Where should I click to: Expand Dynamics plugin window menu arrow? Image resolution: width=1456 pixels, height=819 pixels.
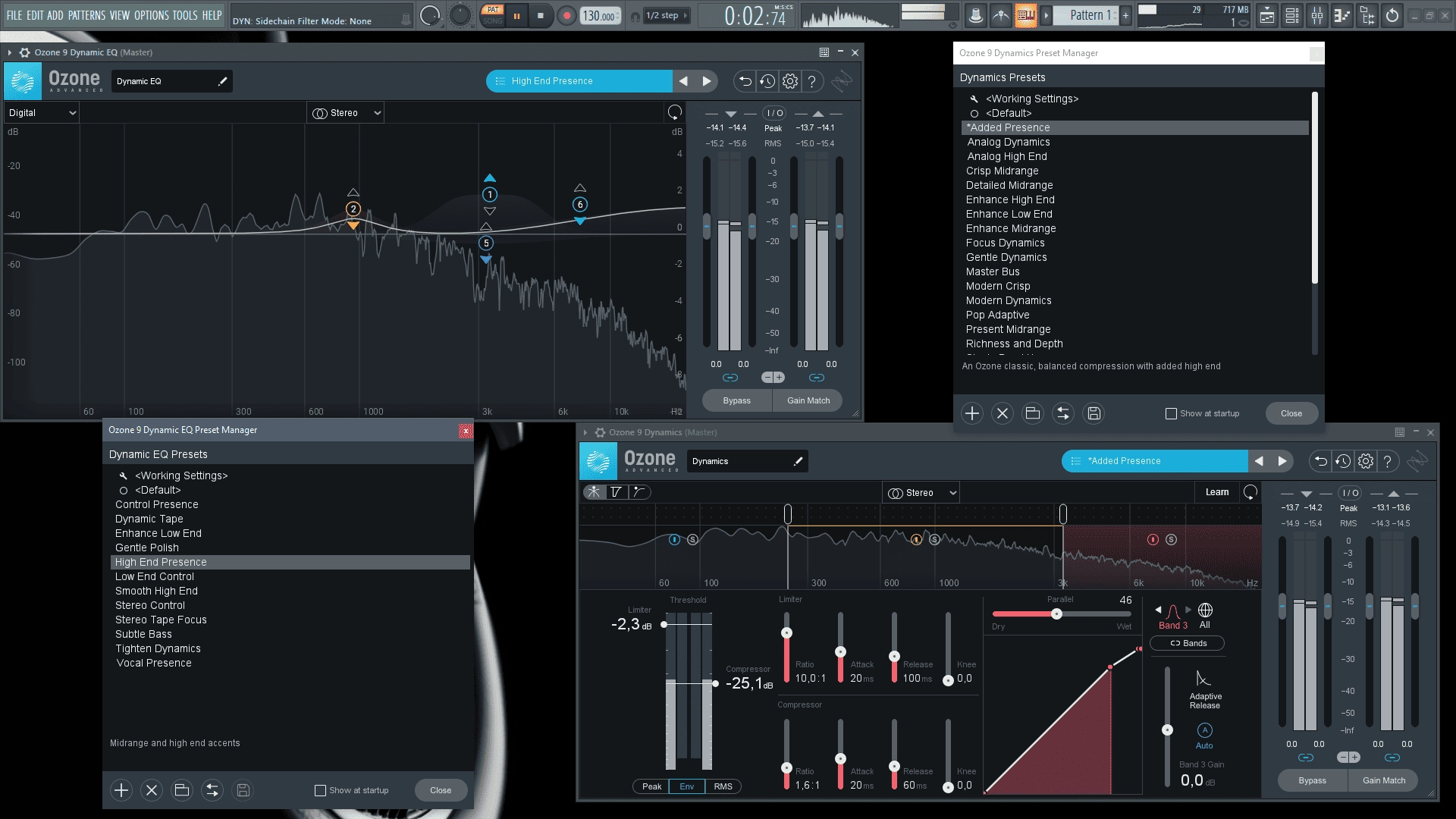click(x=585, y=432)
